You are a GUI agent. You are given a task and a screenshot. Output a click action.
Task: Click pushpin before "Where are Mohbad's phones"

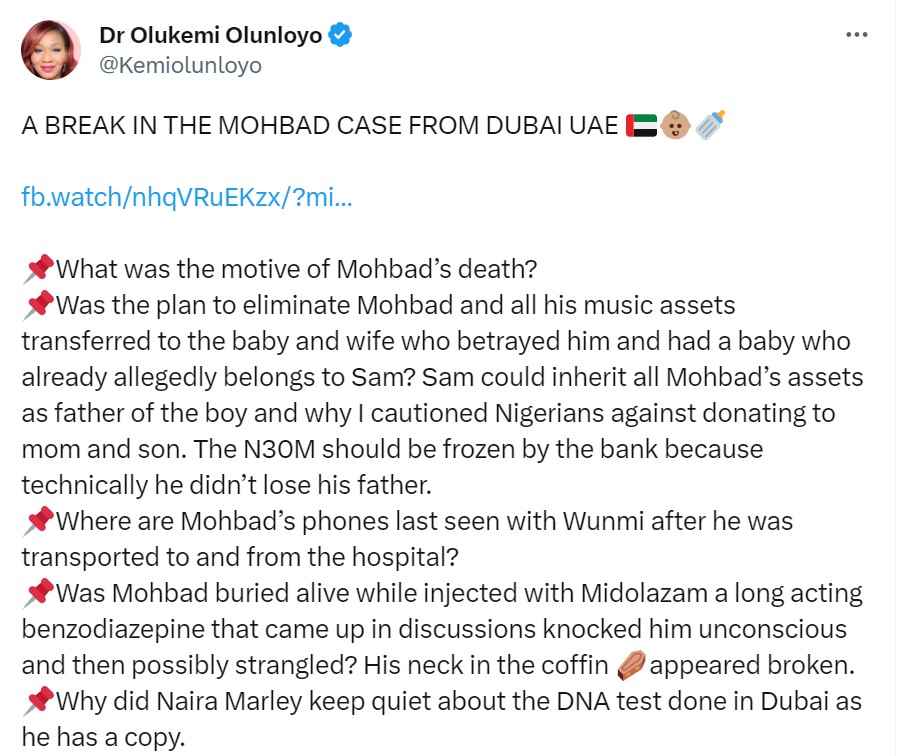click(38, 521)
